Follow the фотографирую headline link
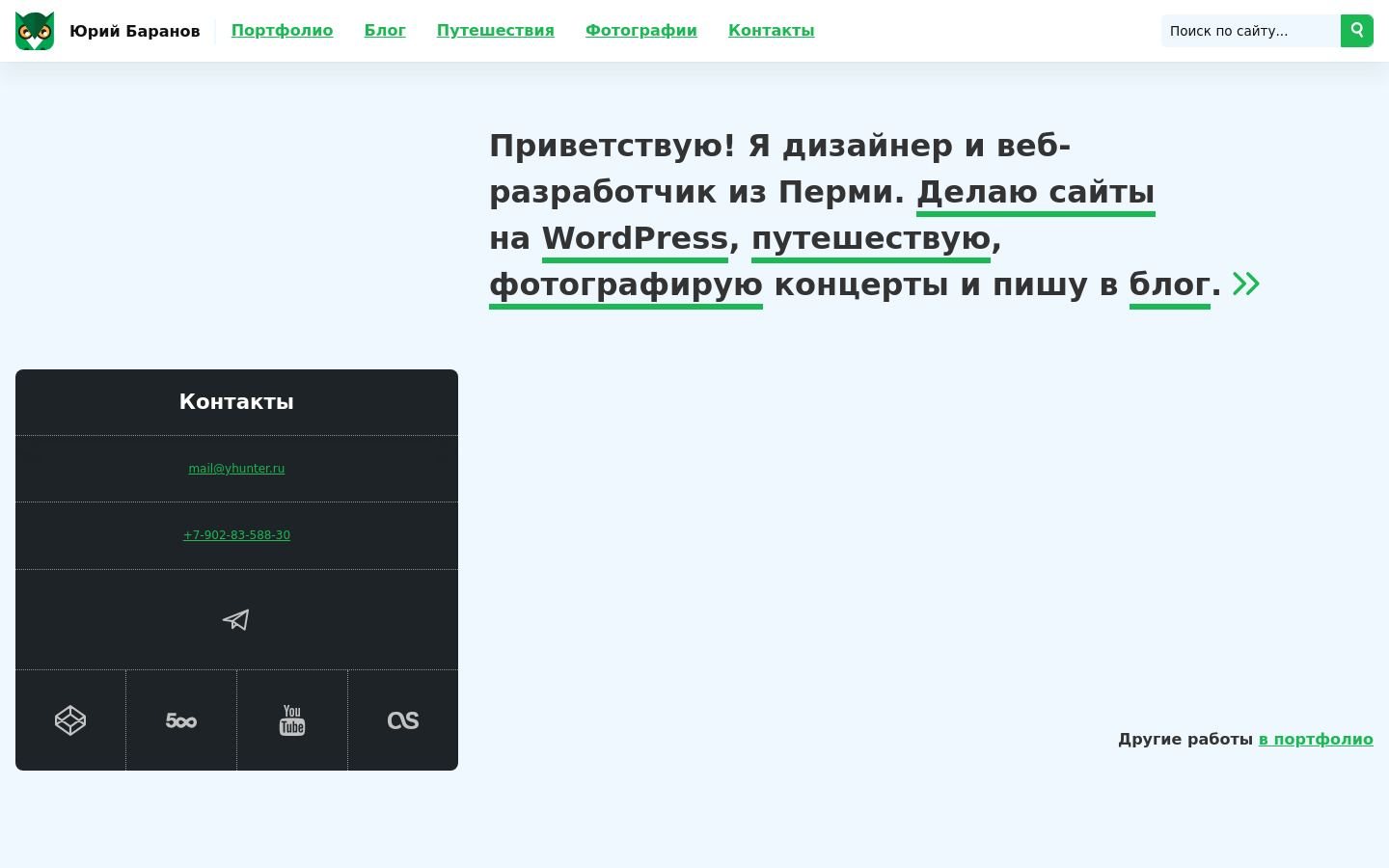 click(626, 285)
